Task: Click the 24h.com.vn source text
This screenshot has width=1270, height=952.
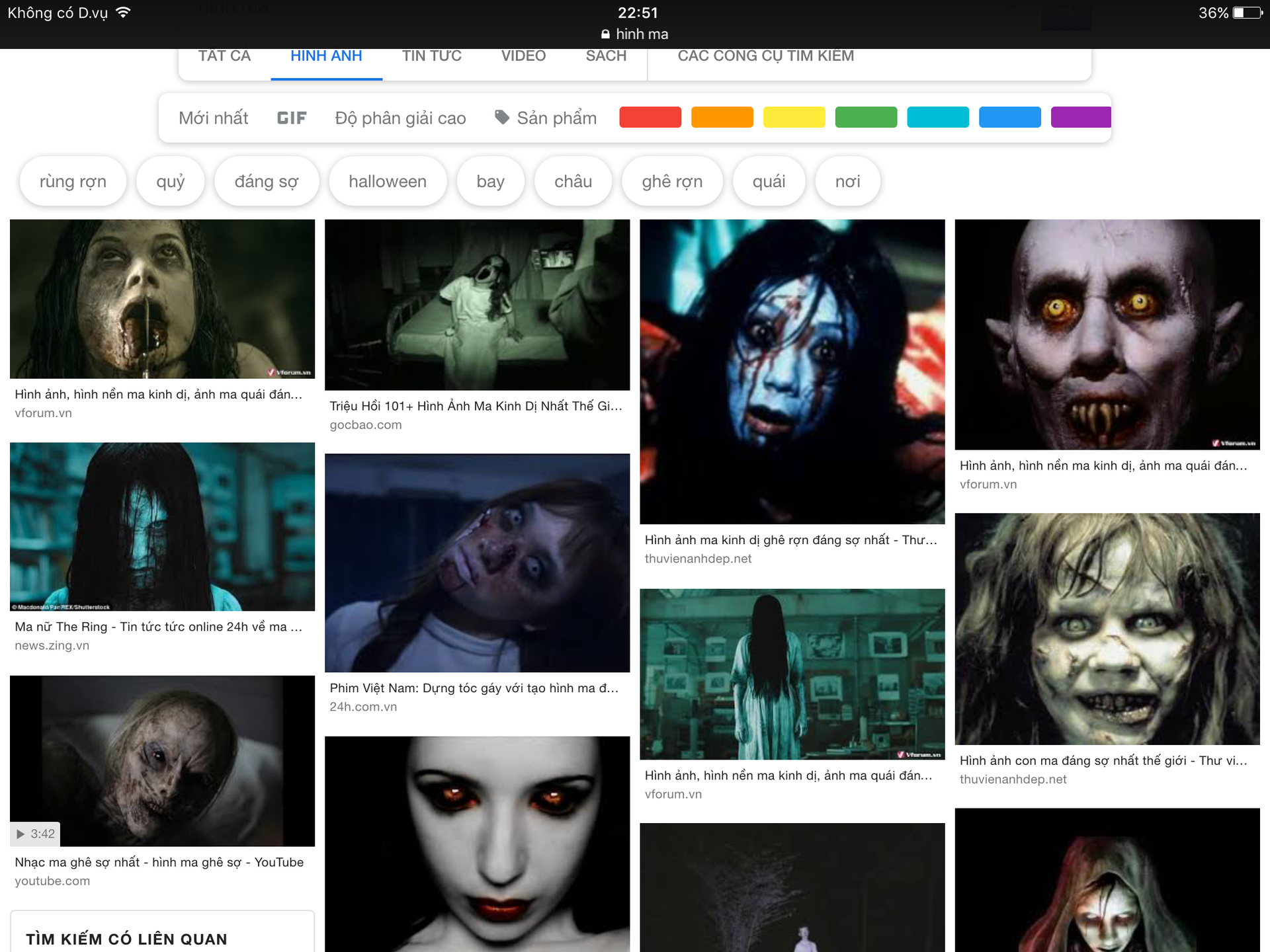Action: click(363, 707)
